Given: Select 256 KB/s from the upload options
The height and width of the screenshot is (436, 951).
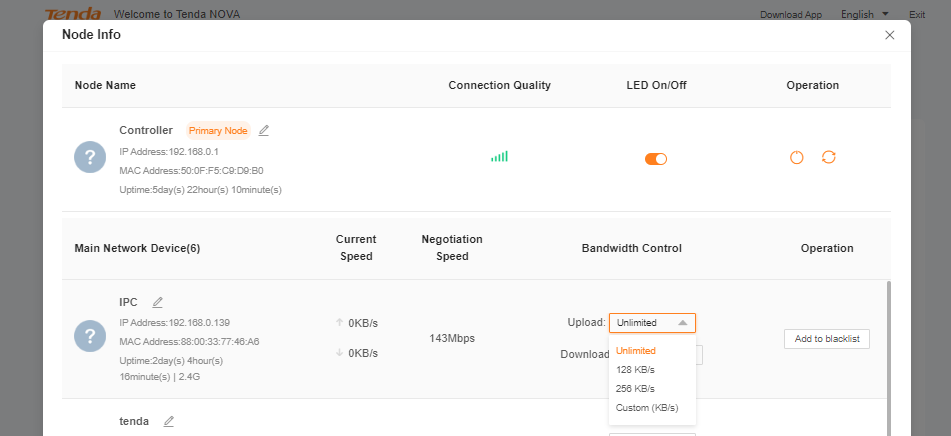Looking at the screenshot, I should point(635,388).
